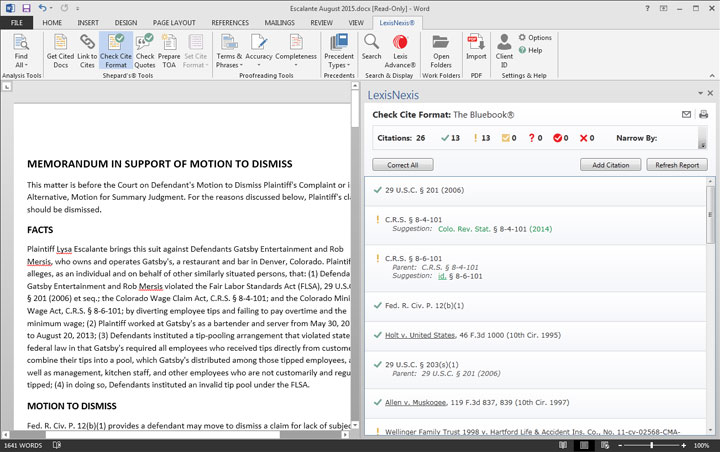Zoom out with the minus button
Viewport: 720px width, 452px height.
(x=619, y=445)
